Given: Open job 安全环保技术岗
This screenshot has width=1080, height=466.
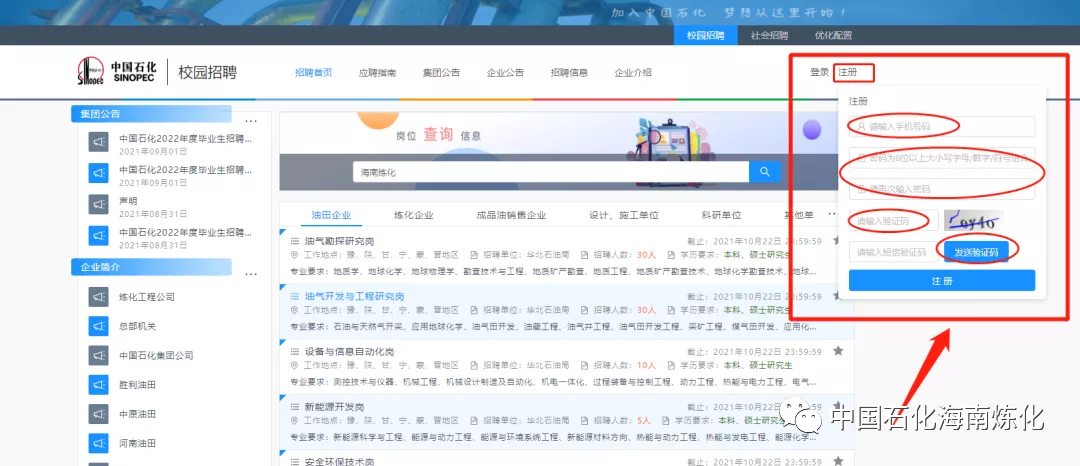Looking at the screenshot, I should pyautogui.click(x=339, y=462).
